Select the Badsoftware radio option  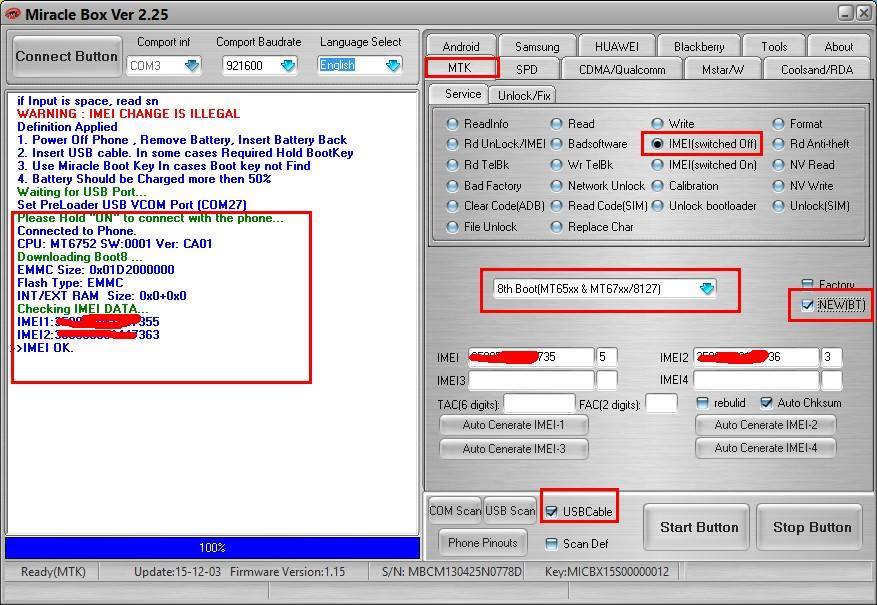pos(590,144)
